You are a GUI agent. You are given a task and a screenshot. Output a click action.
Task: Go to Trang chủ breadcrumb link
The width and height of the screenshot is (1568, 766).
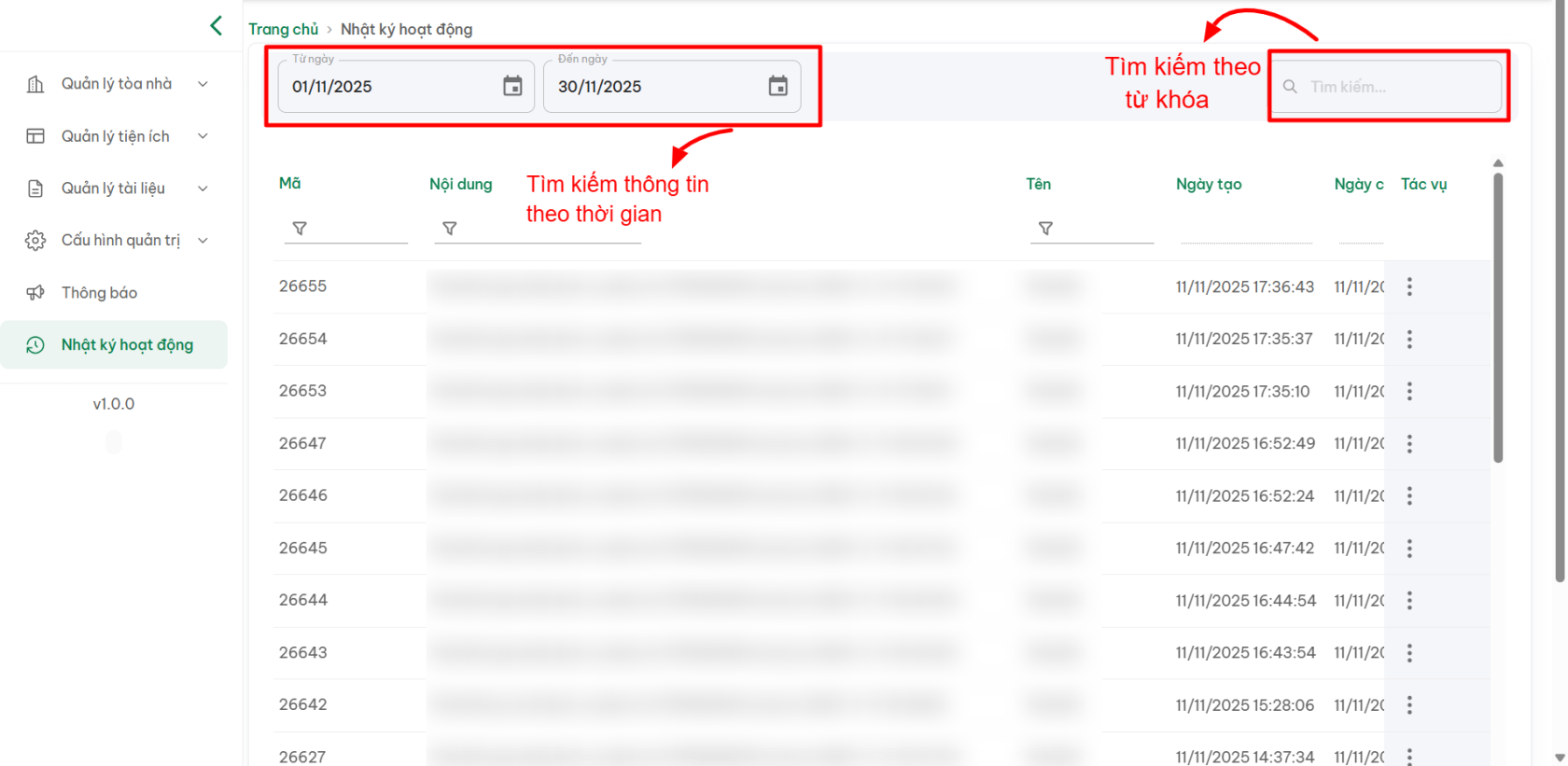coord(283,30)
